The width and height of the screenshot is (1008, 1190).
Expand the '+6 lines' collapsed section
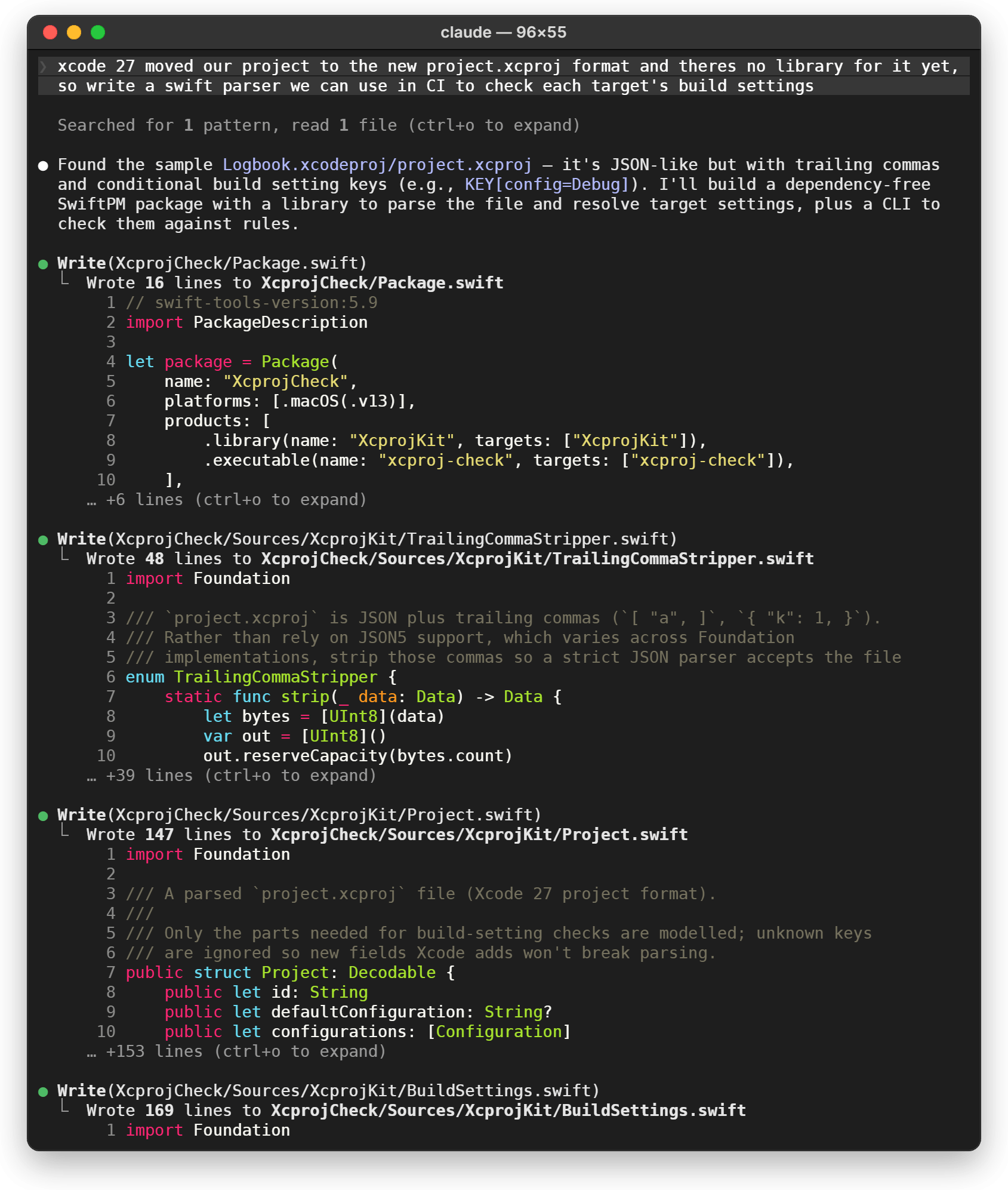pyautogui.click(x=226, y=500)
